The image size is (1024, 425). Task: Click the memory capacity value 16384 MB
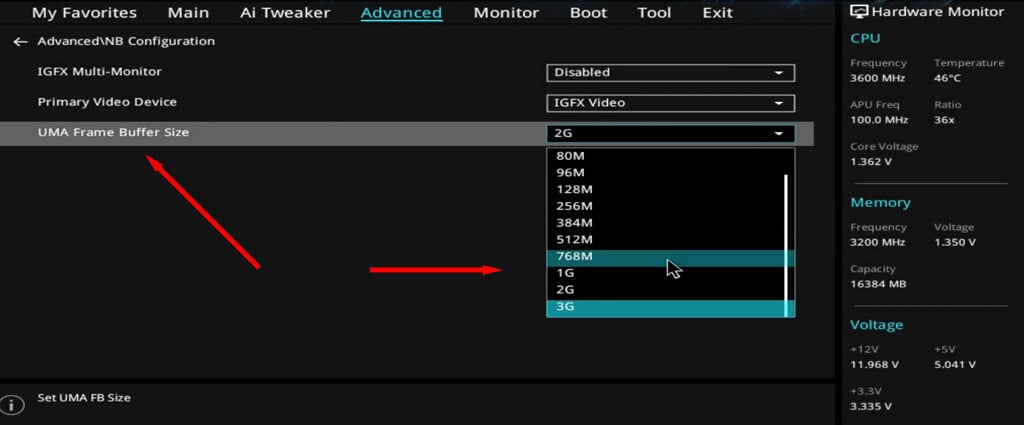click(878, 285)
